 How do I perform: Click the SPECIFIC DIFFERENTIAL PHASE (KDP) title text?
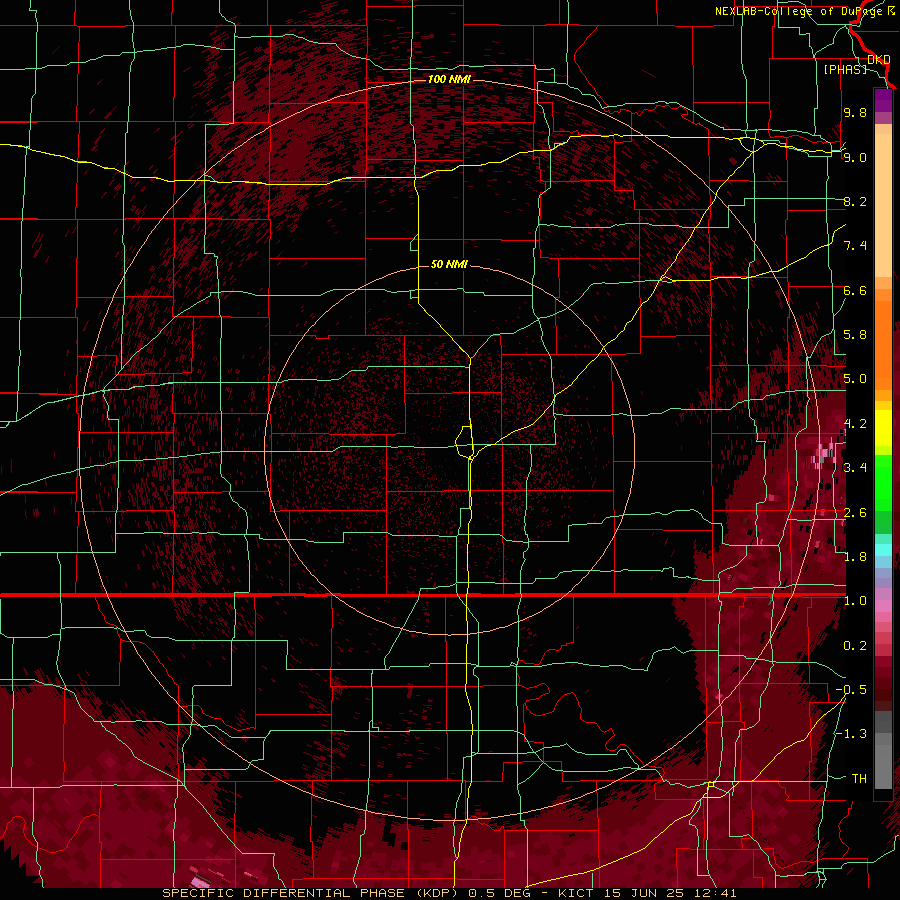tap(308, 893)
